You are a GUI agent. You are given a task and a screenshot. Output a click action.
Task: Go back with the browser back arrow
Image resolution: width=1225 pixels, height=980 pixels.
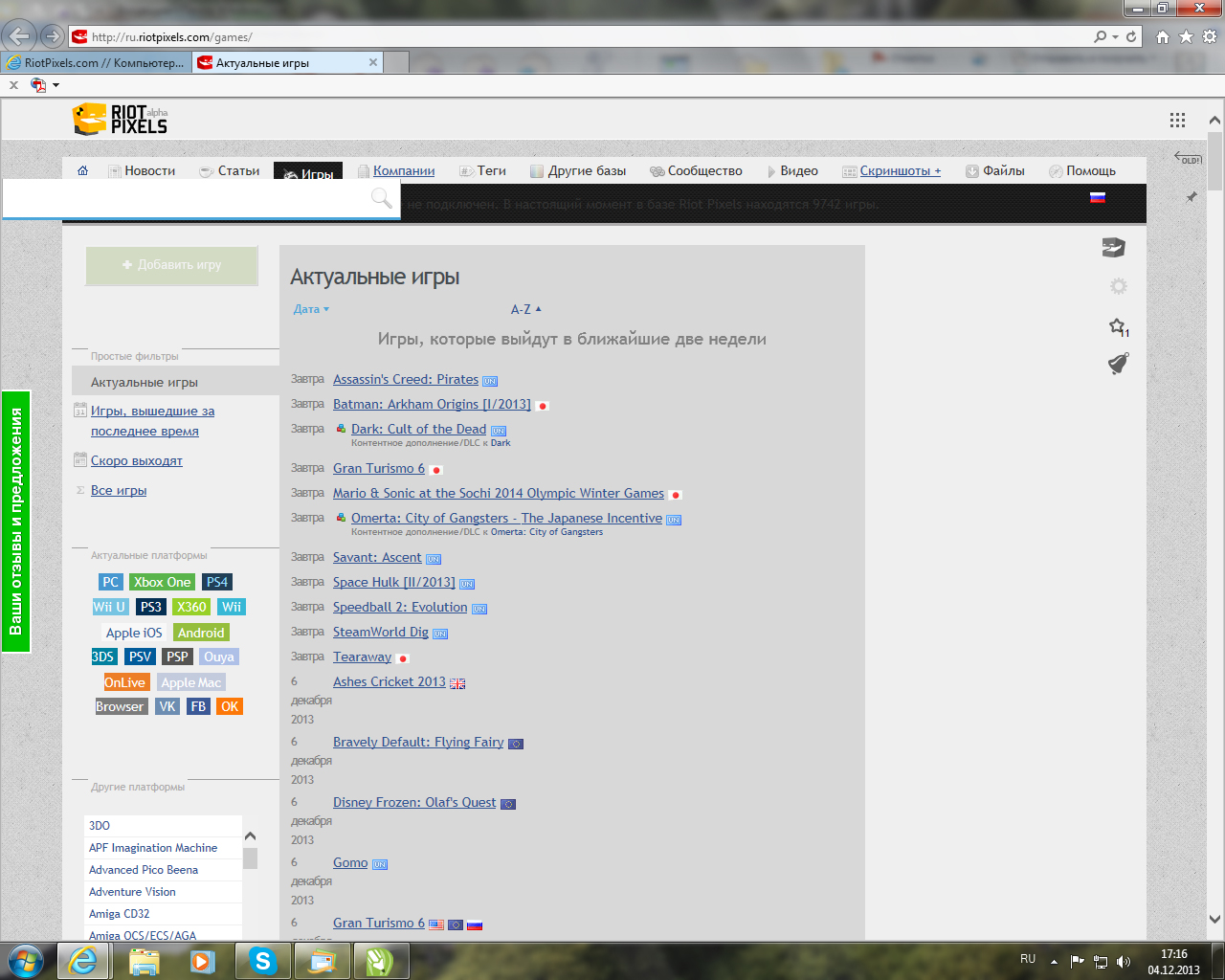click(19, 36)
